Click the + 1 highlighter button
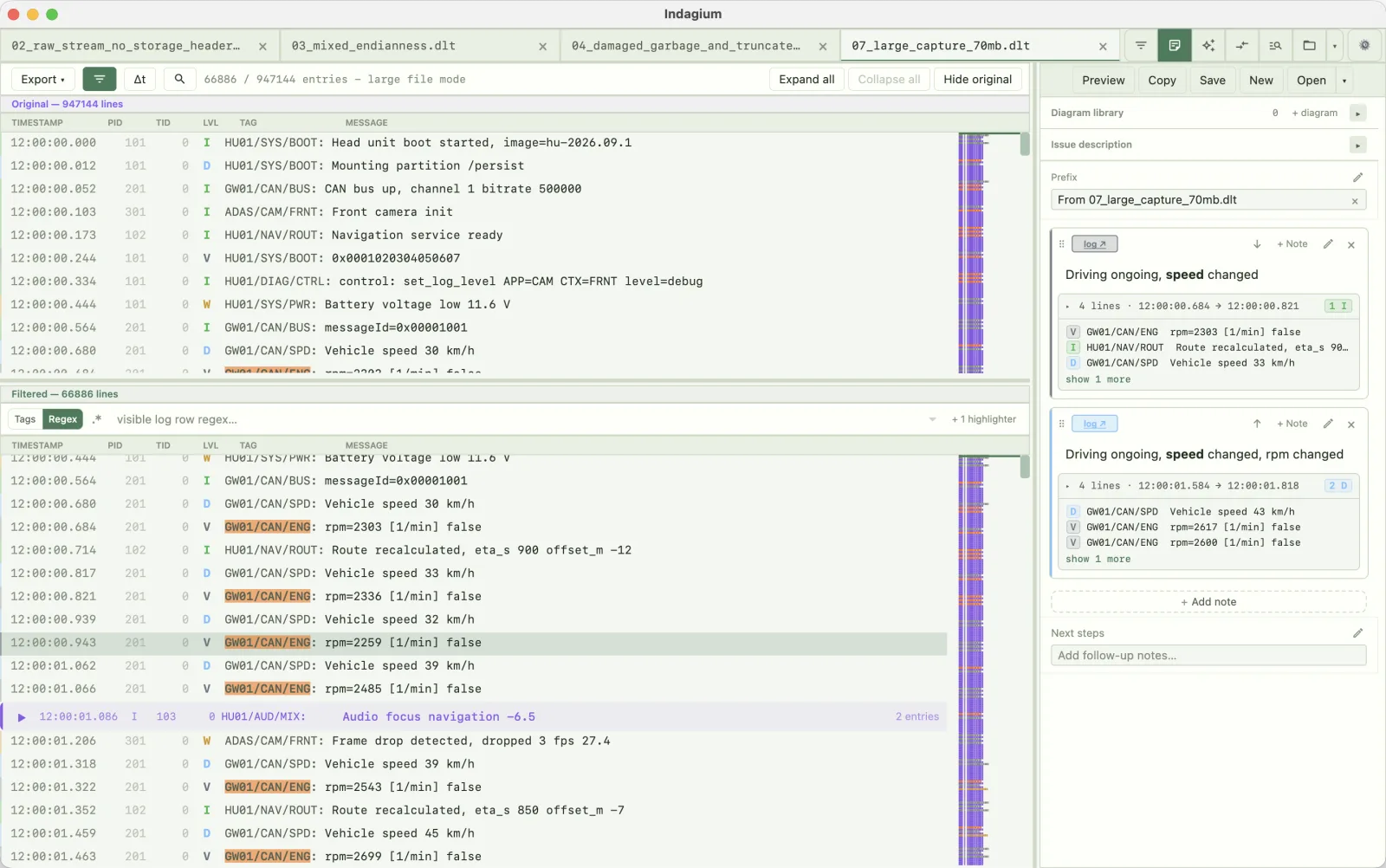Screen dimensions: 1386x868 click(x=984, y=419)
